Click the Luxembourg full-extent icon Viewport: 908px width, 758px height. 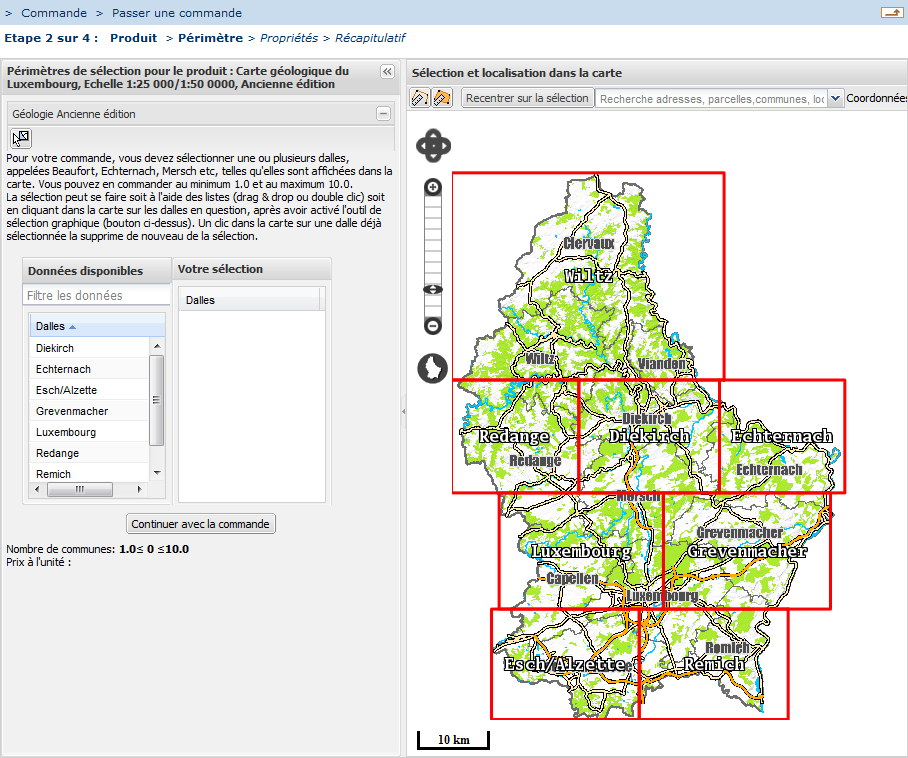tap(432, 368)
